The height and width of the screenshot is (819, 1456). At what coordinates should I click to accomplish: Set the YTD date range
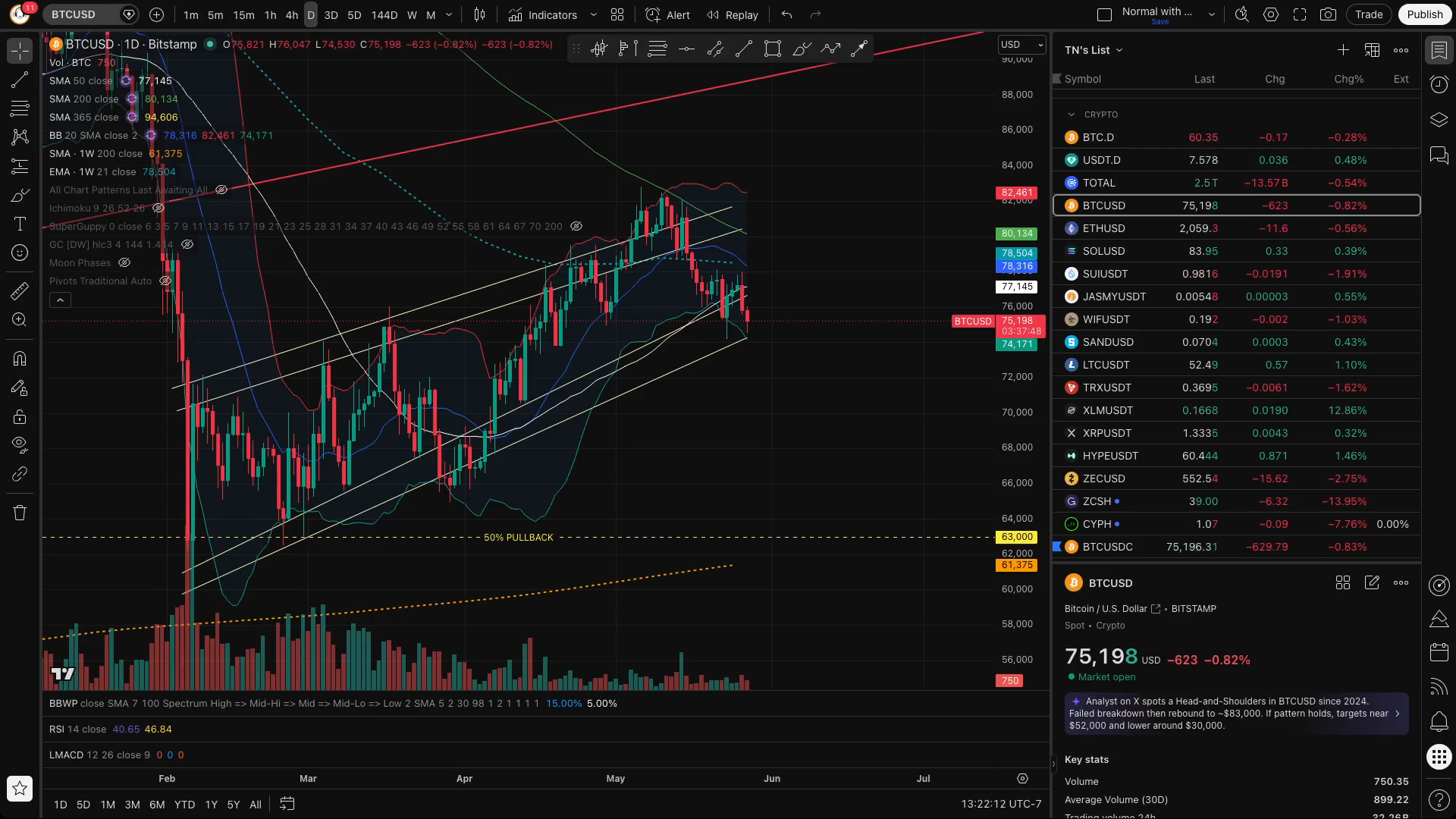pyautogui.click(x=184, y=805)
